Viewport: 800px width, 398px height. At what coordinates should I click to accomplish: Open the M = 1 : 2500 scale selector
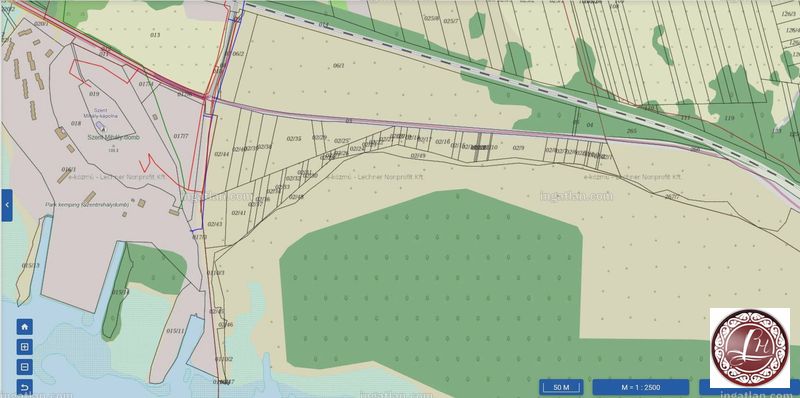click(x=640, y=387)
